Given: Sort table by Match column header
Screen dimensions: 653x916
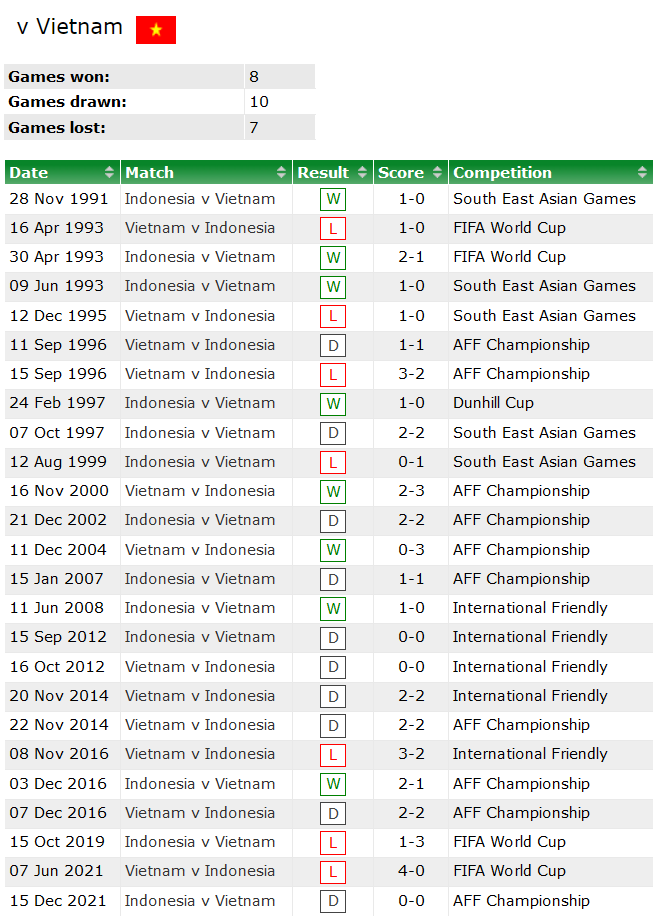Looking at the screenshot, I should 206,172.
